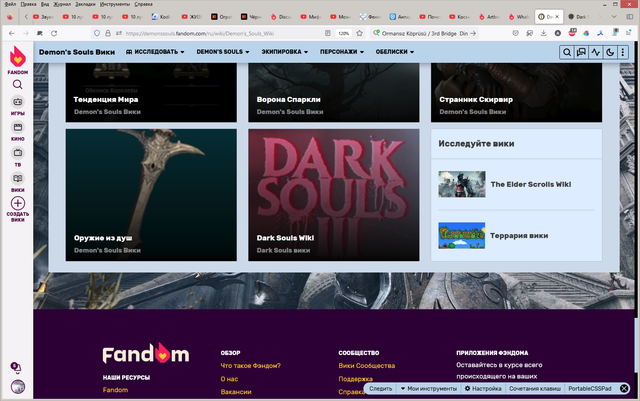Open the discussions icon in wiki header
The image size is (640, 401).
tap(581, 52)
